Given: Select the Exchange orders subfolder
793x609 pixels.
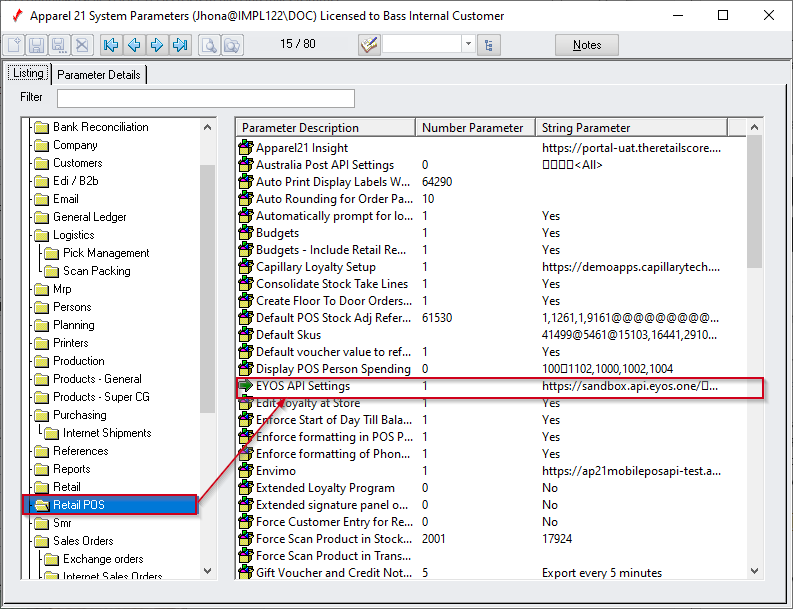Looking at the screenshot, I should point(94,559).
